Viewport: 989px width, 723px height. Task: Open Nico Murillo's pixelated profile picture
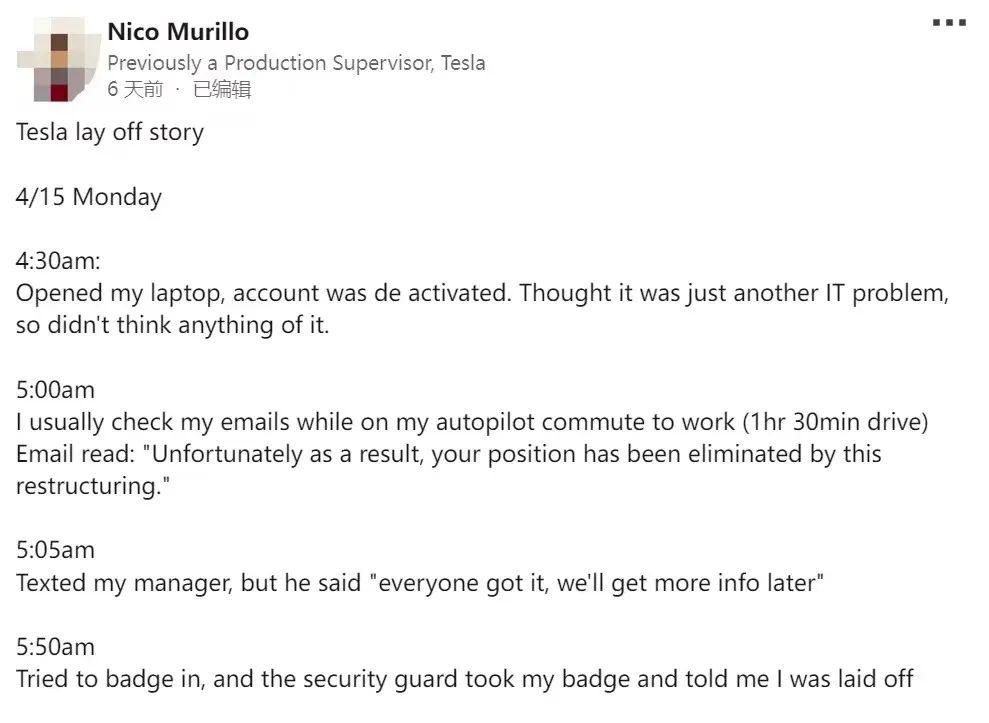pos(59,60)
